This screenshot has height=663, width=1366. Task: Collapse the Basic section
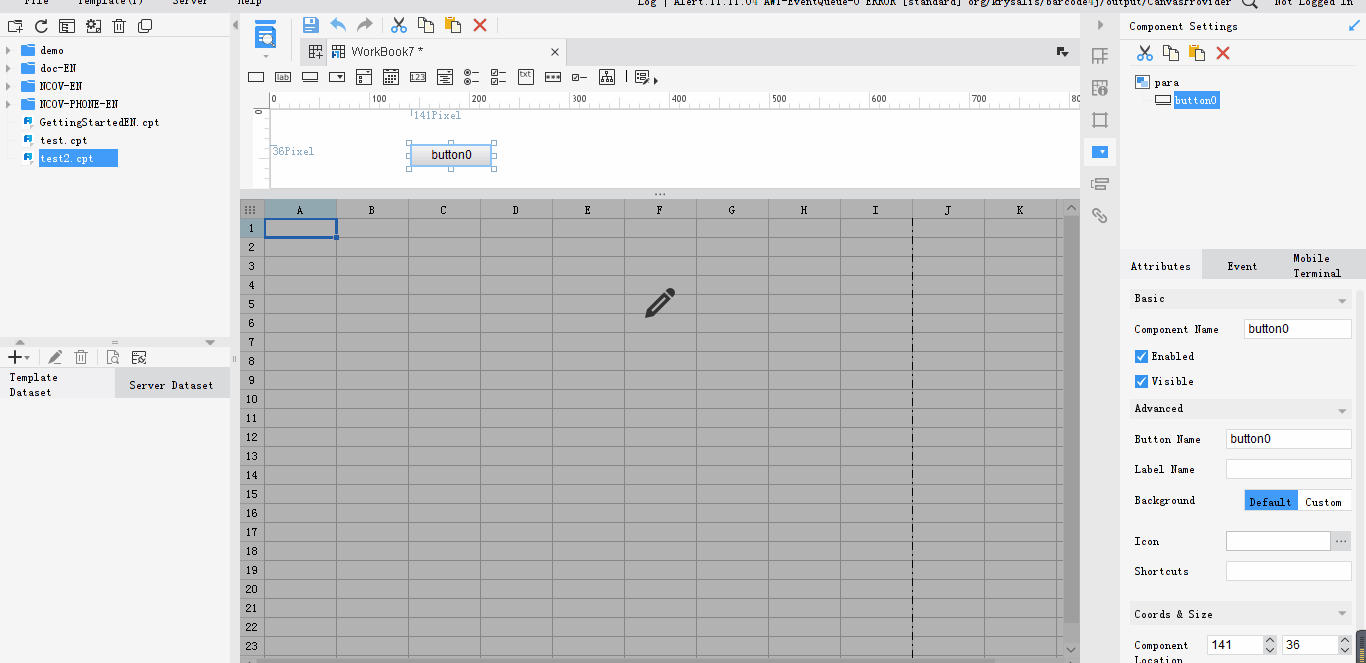(1342, 300)
